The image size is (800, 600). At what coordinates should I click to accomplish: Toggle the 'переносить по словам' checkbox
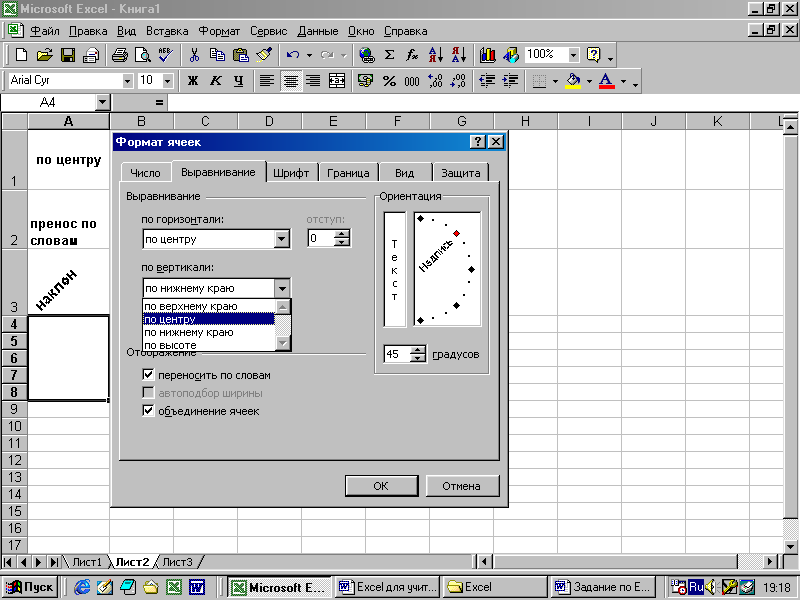(148, 374)
